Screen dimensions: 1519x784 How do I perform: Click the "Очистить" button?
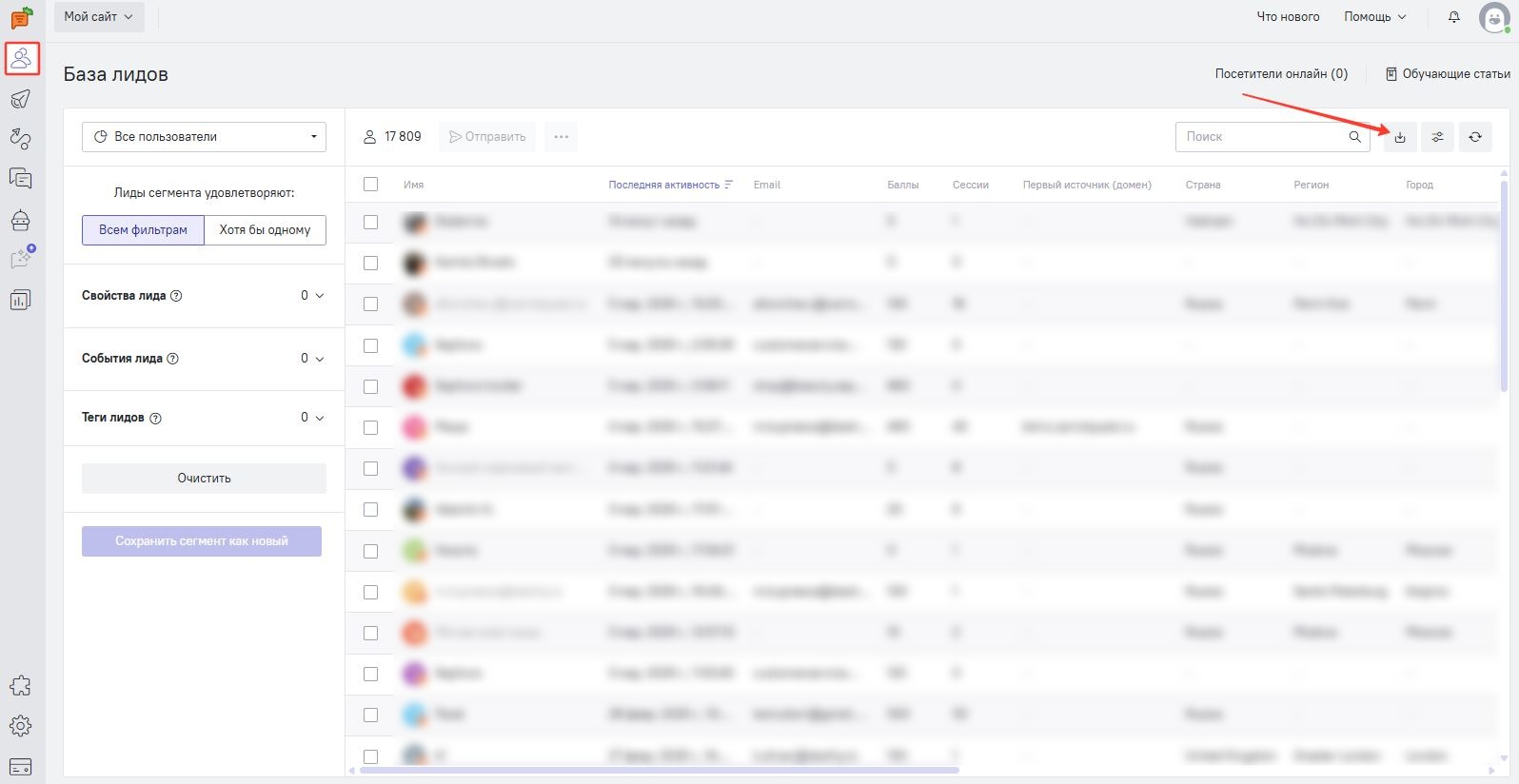point(204,479)
